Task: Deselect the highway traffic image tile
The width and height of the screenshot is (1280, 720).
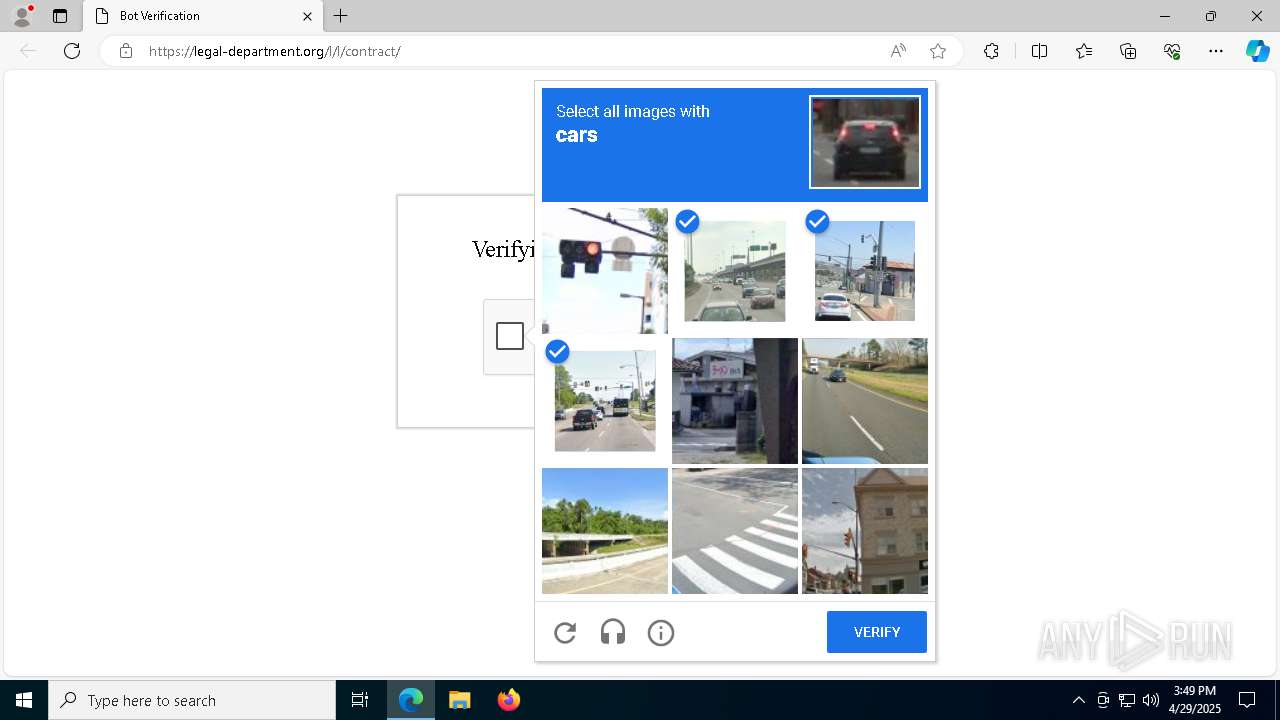Action: [735, 271]
